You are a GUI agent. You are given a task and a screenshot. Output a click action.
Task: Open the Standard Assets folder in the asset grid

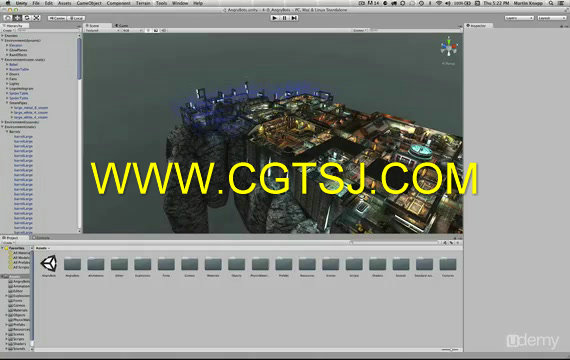424,266
